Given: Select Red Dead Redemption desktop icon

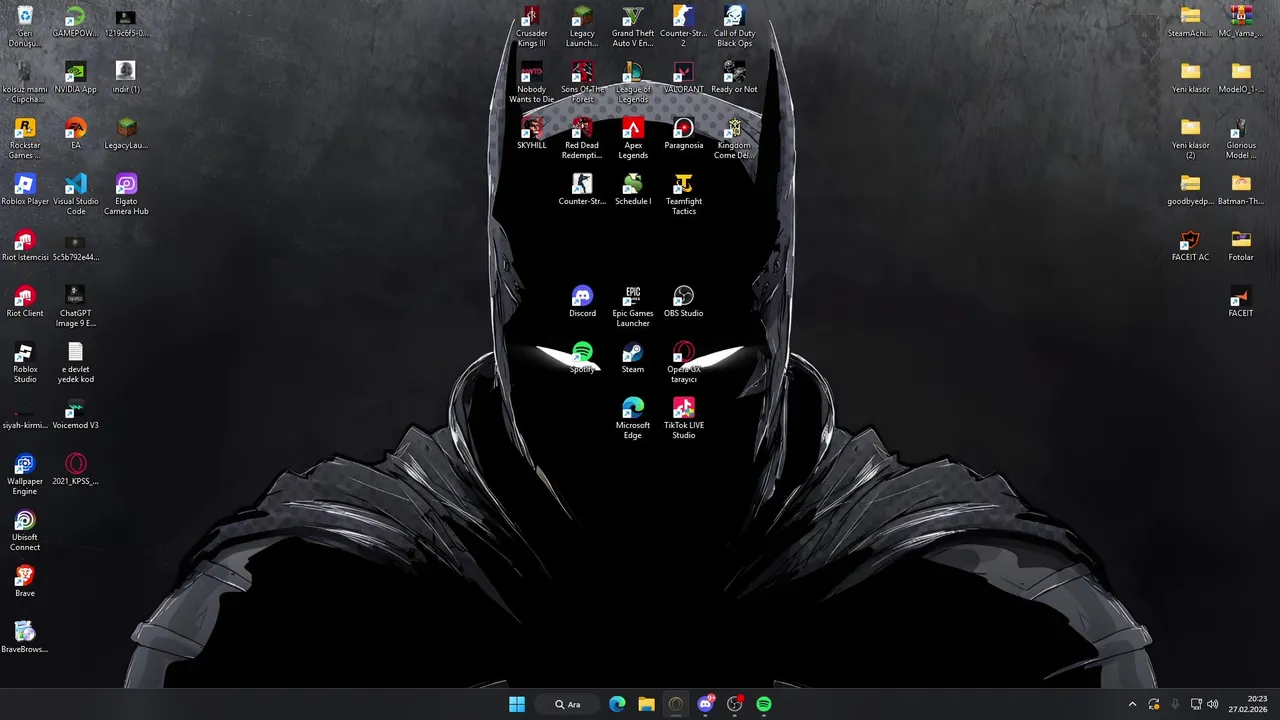Looking at the screenshot, I should tap(582, 139).
